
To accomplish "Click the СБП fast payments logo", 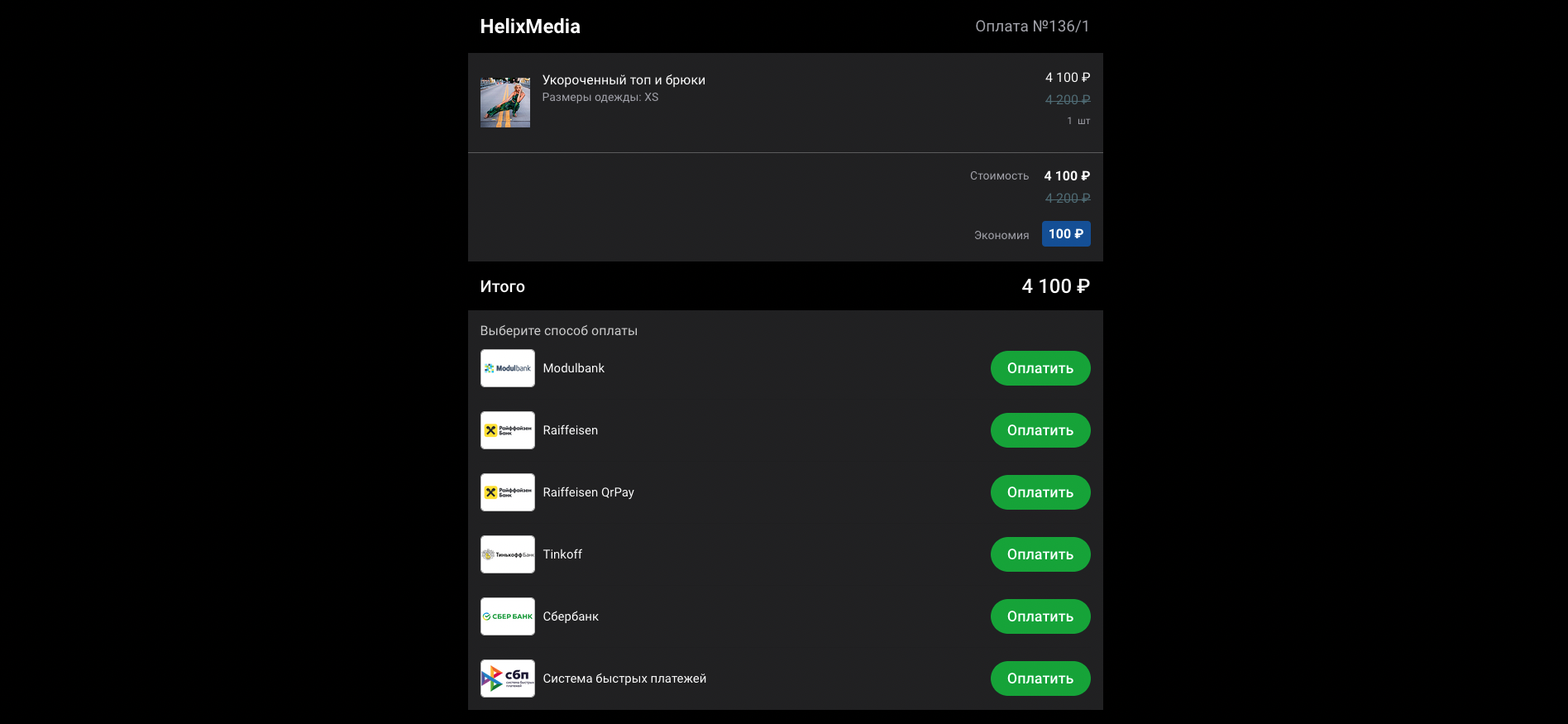I will pos(507,678).
